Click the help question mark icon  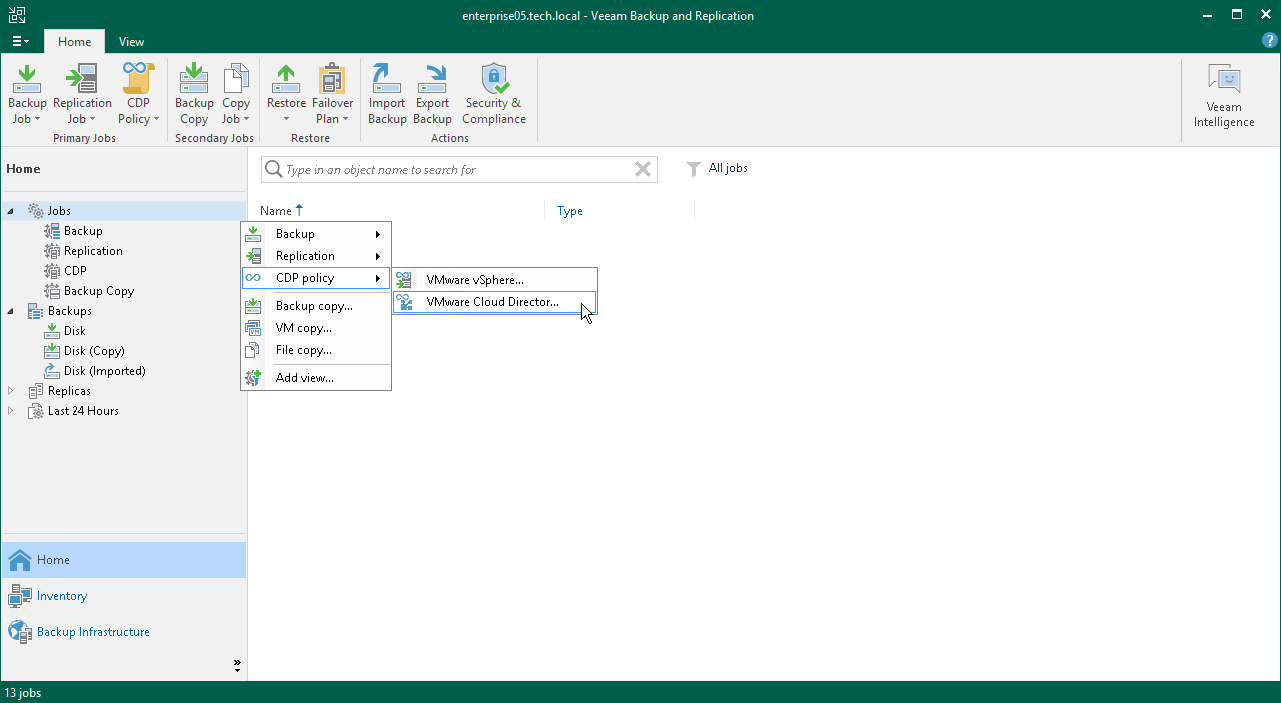1270,41
